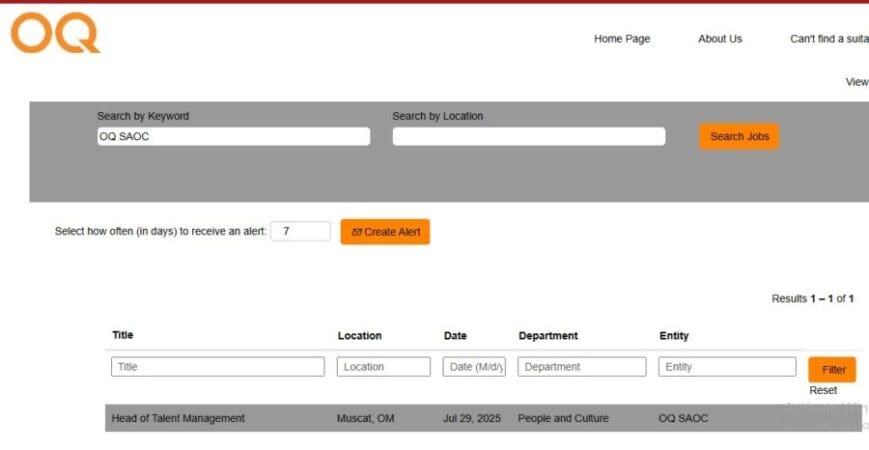
Task: Click the "Results 1 – 1 of 1" text
Action: tap(812, 299)
